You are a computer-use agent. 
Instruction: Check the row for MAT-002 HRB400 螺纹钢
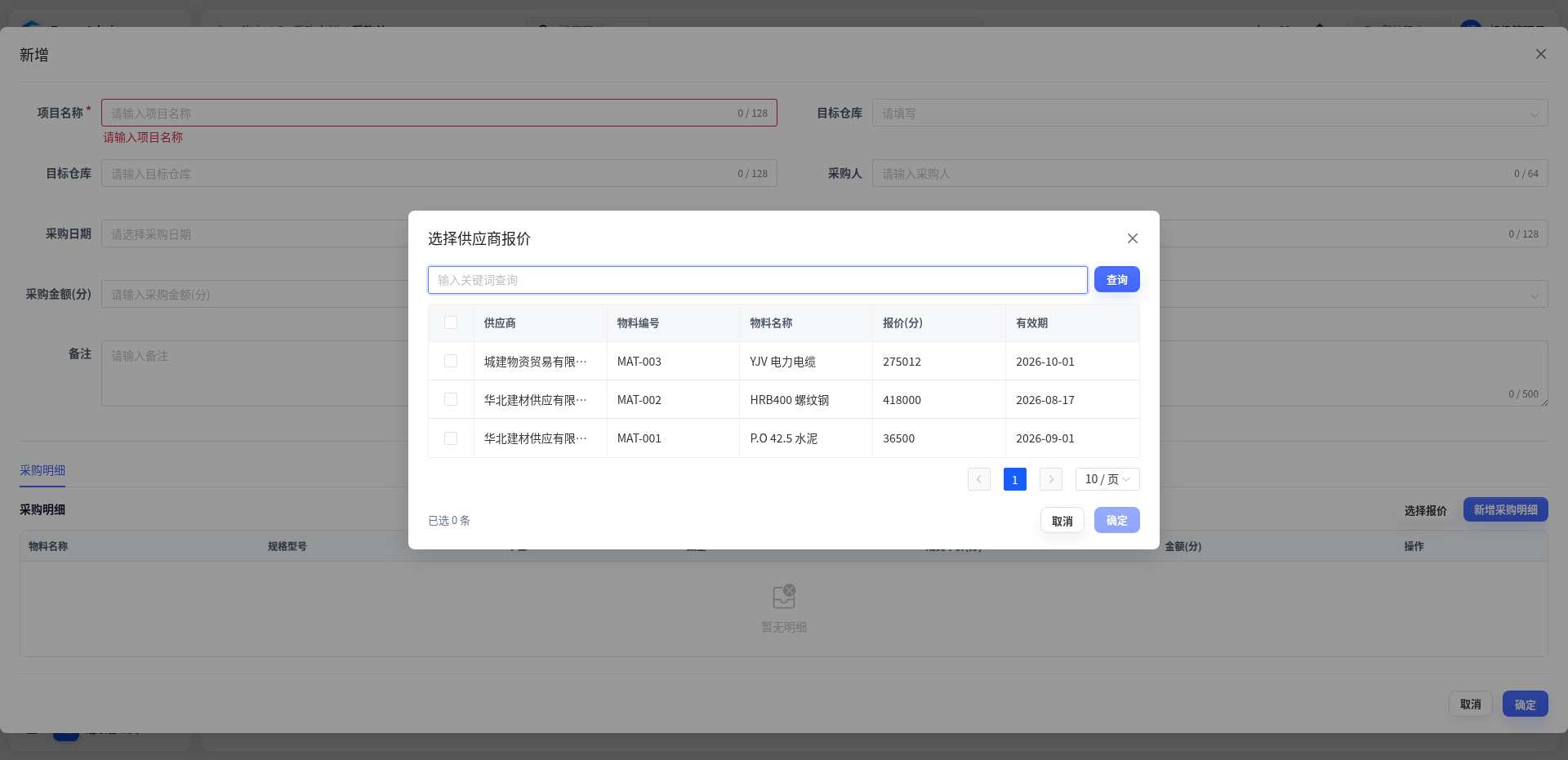click(451, 399)
